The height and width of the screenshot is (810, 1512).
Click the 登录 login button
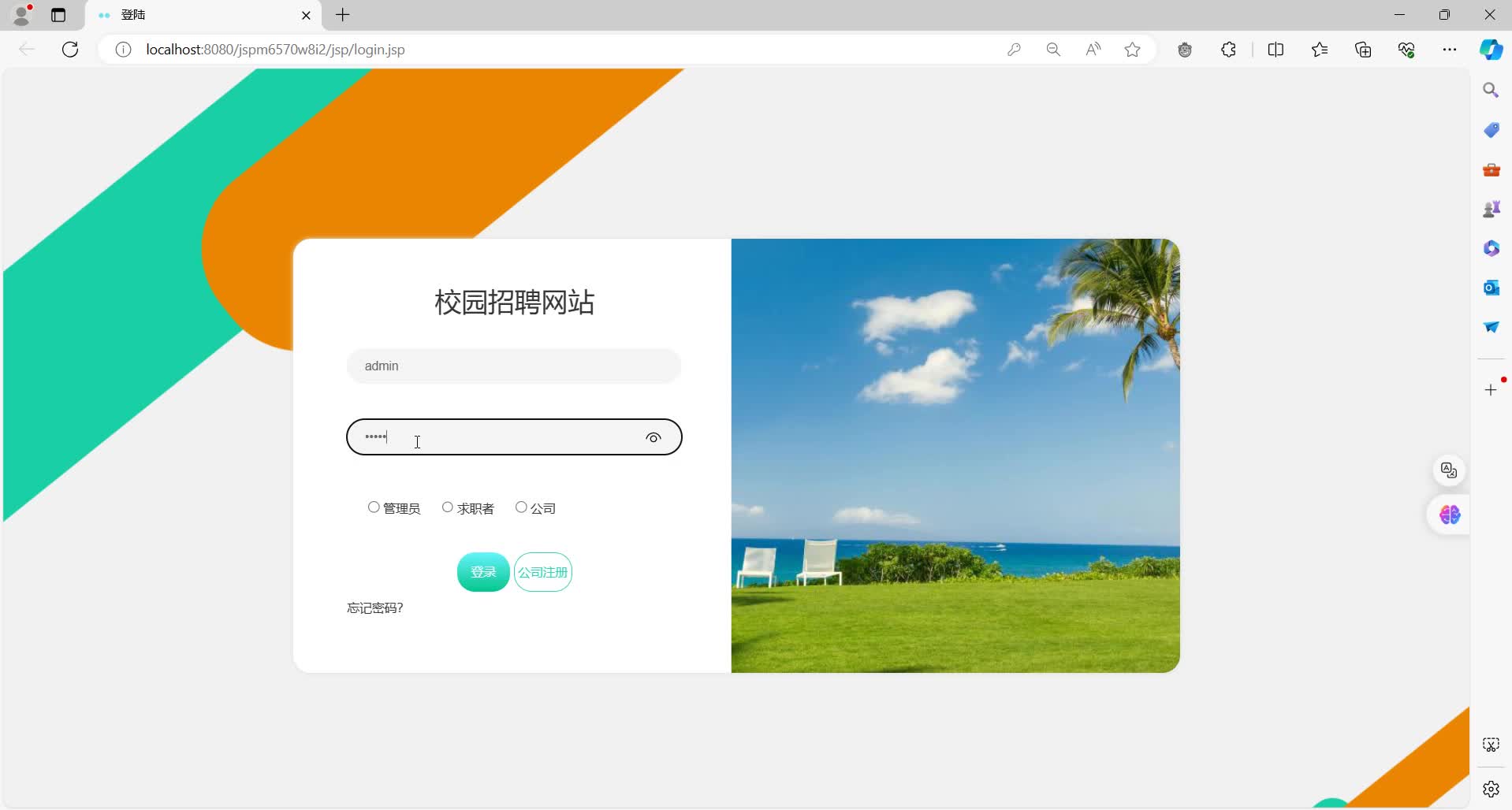tap(483, 572)
